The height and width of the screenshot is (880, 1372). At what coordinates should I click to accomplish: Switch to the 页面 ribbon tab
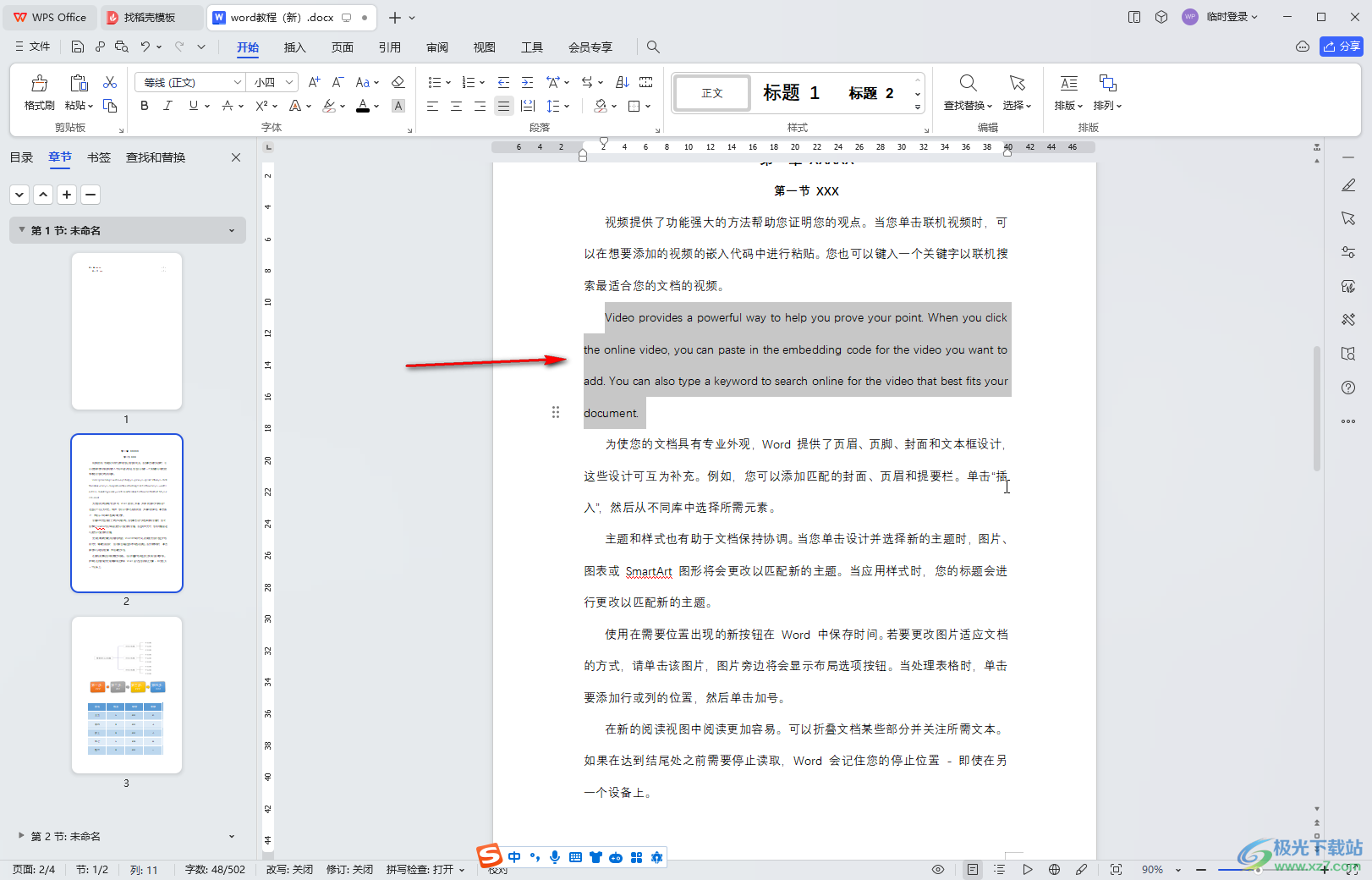(x=343, y=47)
